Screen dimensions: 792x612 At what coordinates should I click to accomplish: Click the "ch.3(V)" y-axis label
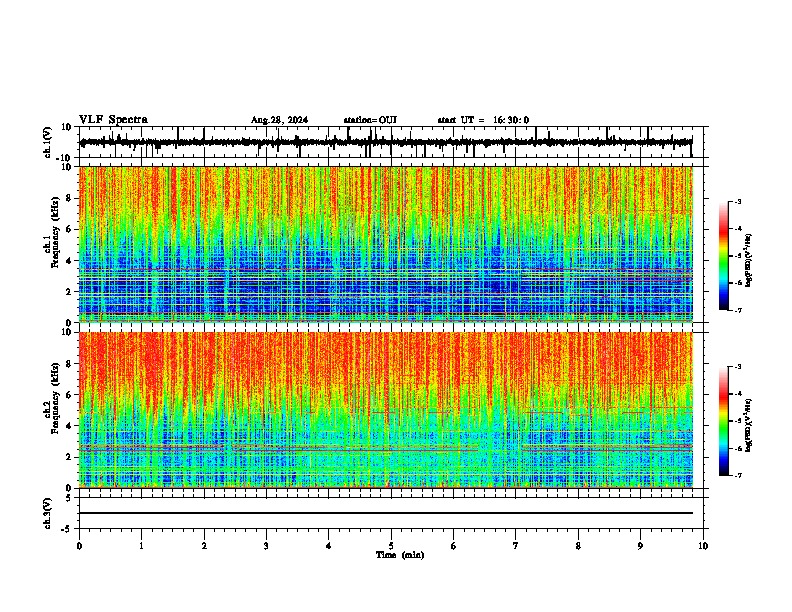pos(48,513)
